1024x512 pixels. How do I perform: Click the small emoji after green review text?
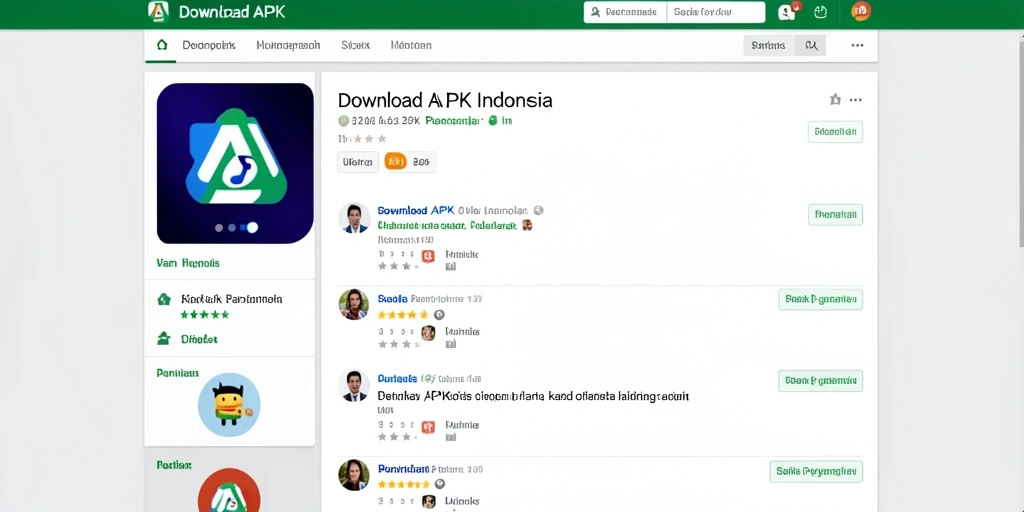point(527,225)
